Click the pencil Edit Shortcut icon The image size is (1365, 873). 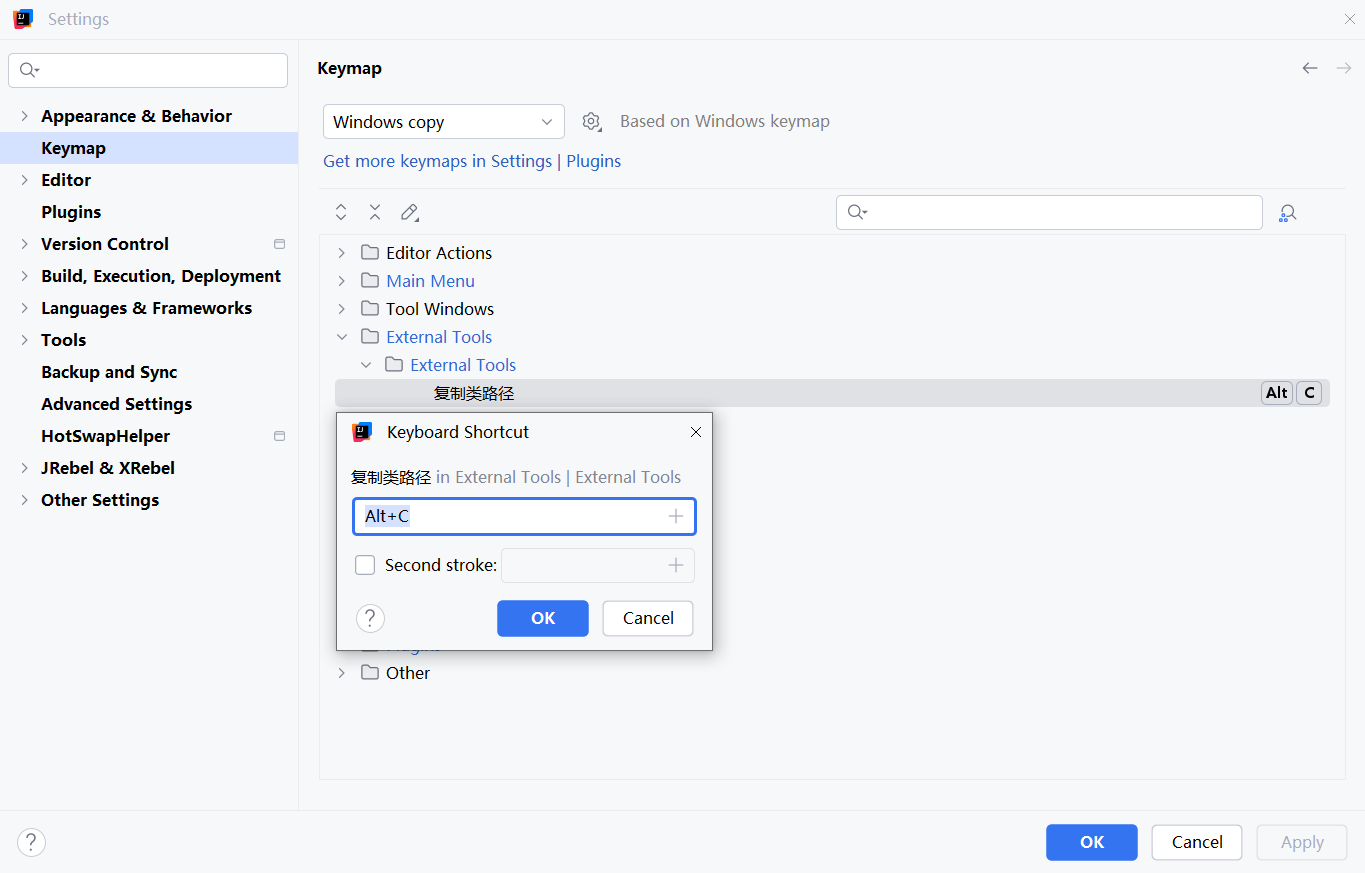tap(409, 212)
